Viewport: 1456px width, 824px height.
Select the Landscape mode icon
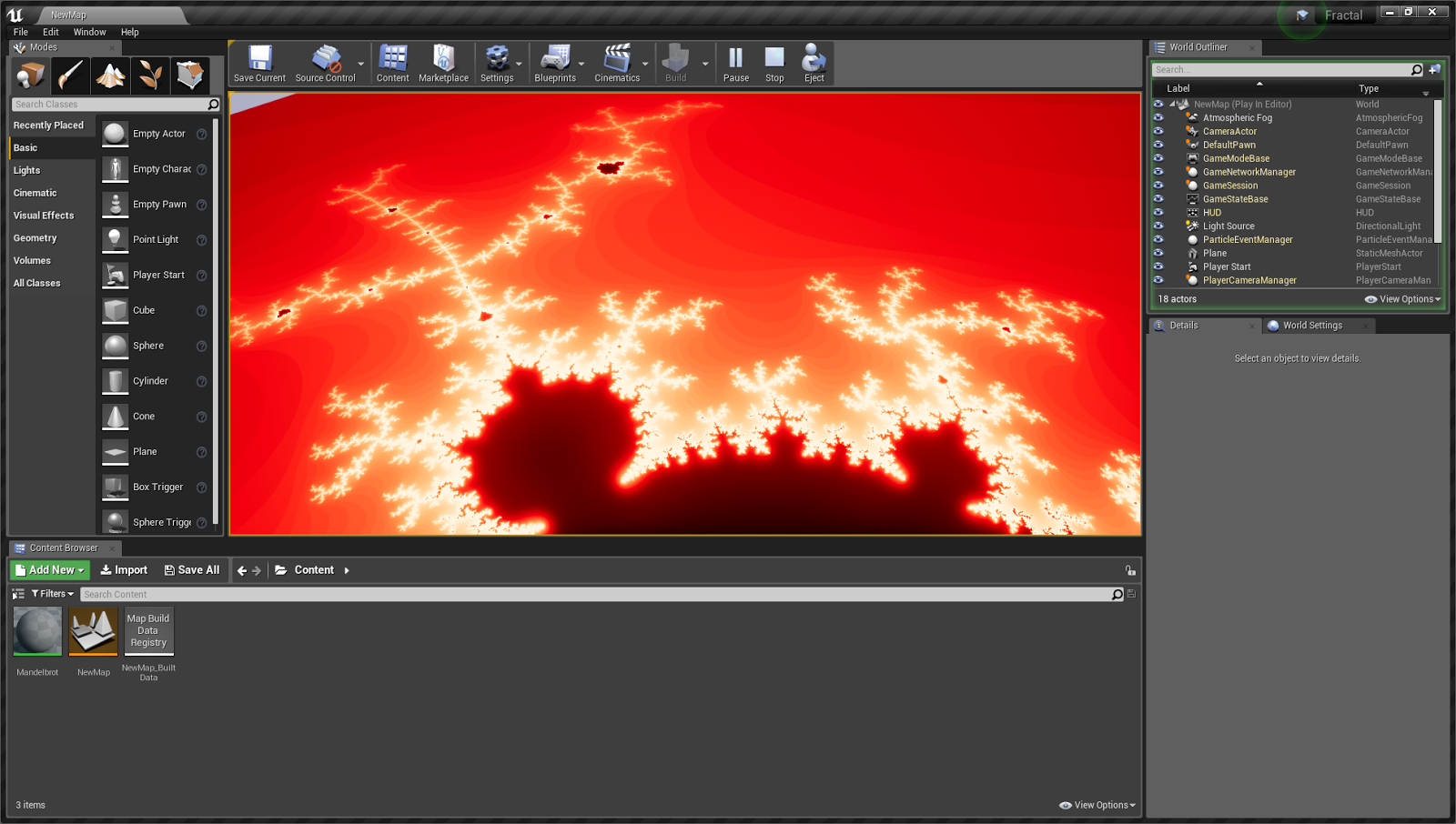(x=110, y=75)
